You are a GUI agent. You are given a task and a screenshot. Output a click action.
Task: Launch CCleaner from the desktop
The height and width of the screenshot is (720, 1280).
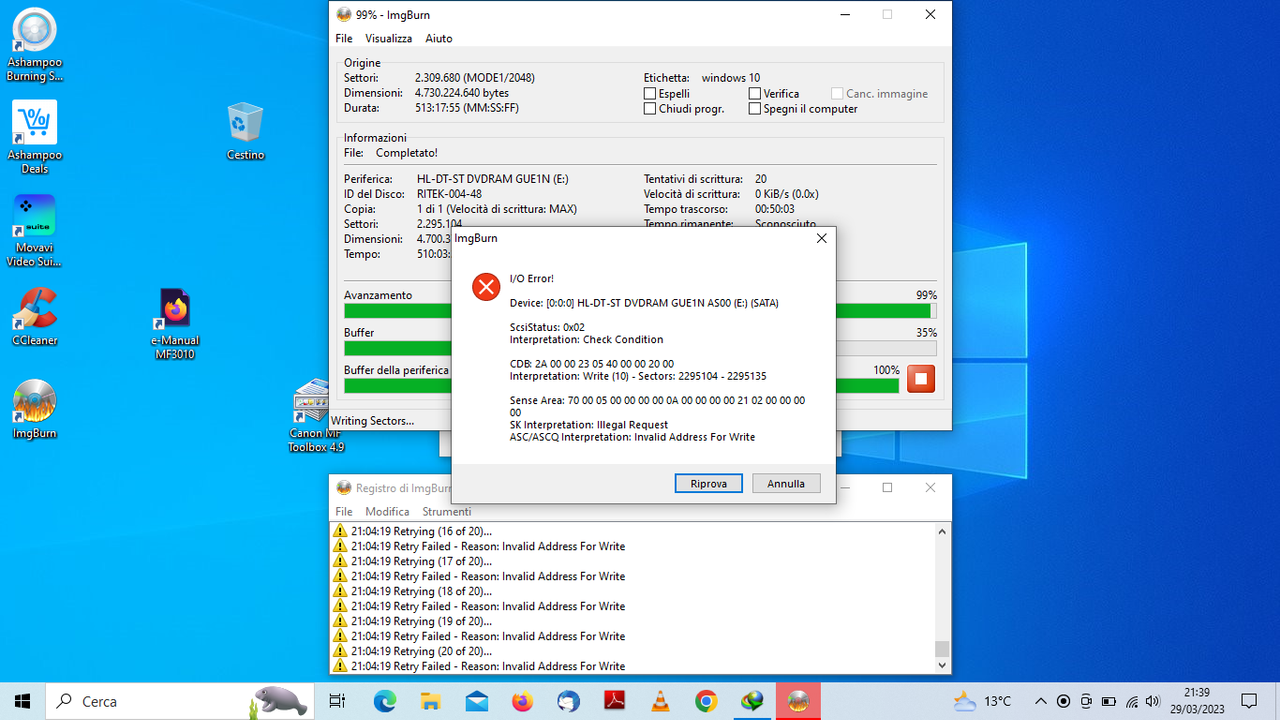click(35, 317)
